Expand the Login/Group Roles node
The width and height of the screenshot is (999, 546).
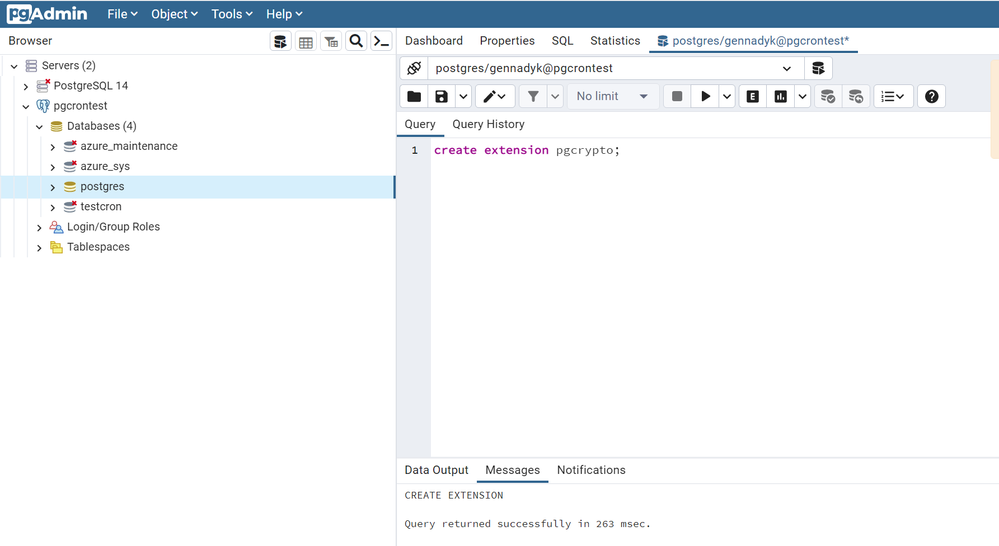(40, 227)
